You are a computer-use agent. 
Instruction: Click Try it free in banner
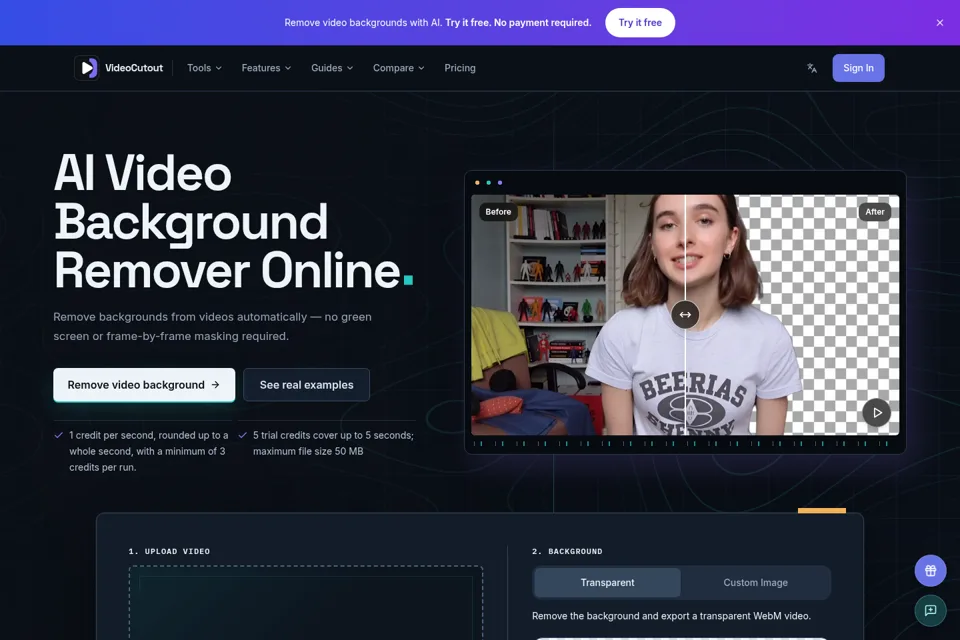[640, 23]
